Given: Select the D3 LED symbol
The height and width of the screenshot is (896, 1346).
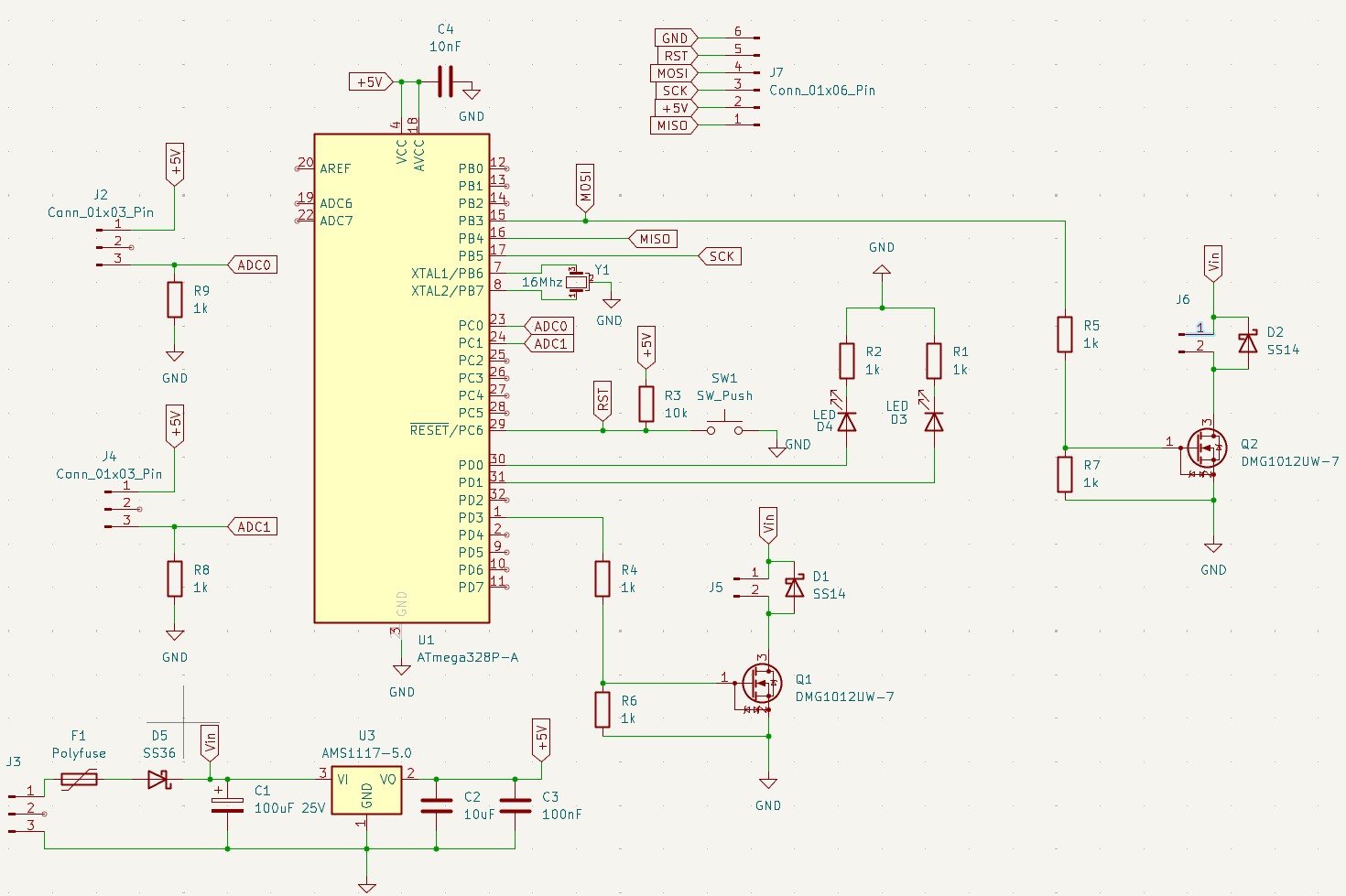Looking at the screenshot, I should pos(934,421).
